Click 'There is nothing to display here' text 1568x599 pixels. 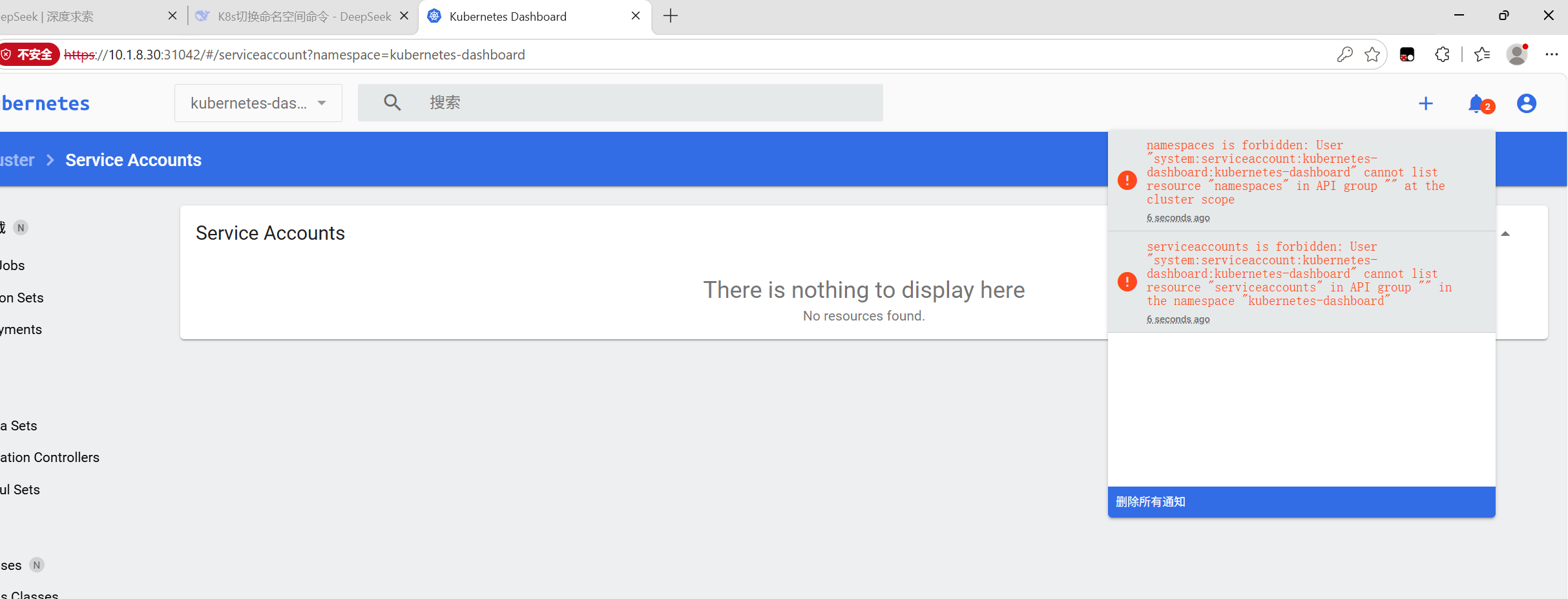(x=864, y=290)
